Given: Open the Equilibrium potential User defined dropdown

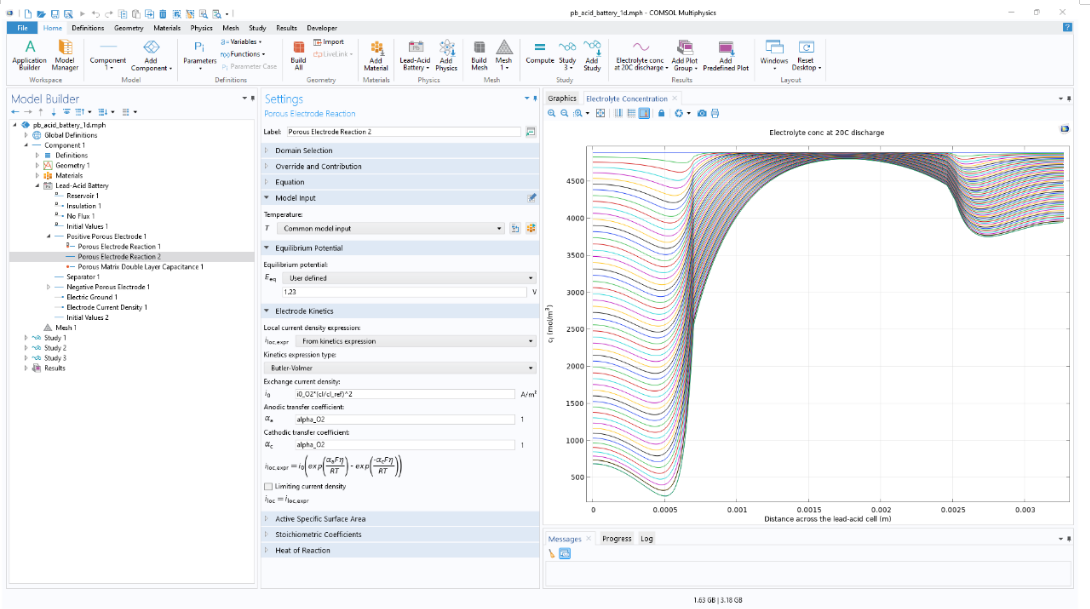Looking at the screenshot, I should pyautogui.click(x=409, y=278).
